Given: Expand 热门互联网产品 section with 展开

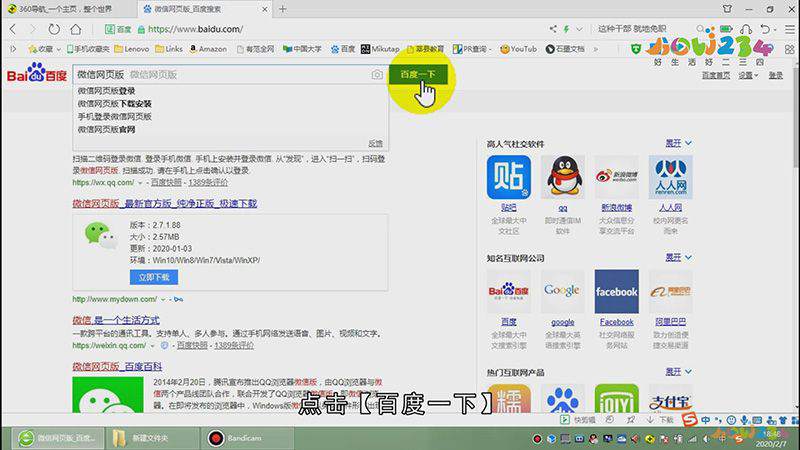Looking at the screenshot, I should (678, 372).
